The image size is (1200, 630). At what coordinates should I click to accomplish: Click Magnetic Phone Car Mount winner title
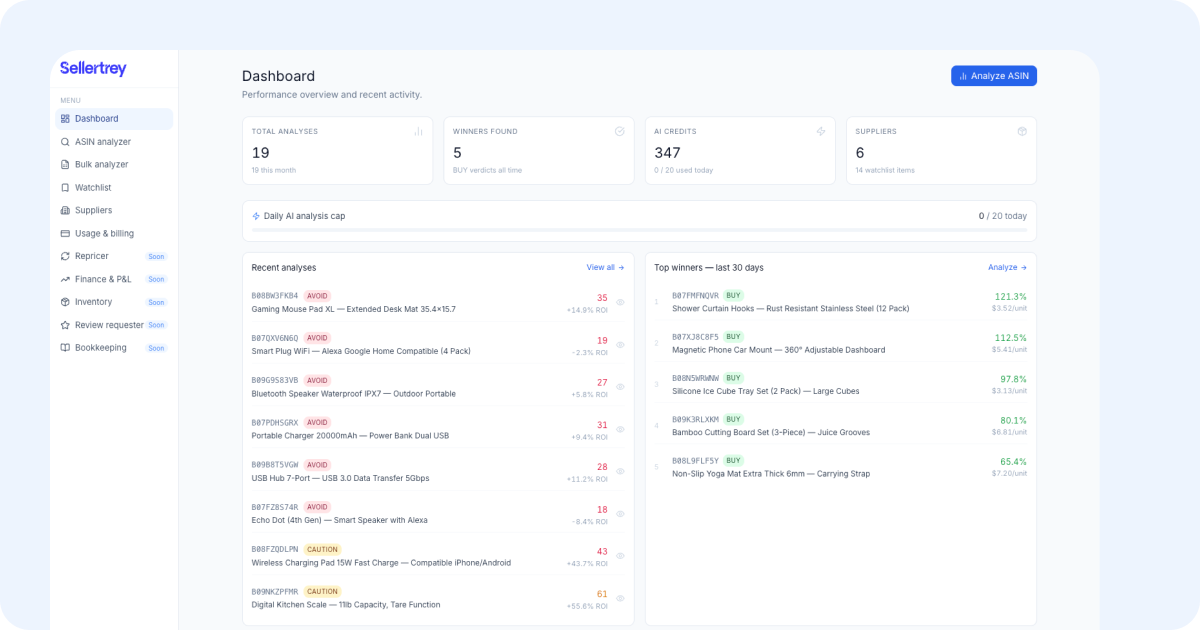click(778, 350)
